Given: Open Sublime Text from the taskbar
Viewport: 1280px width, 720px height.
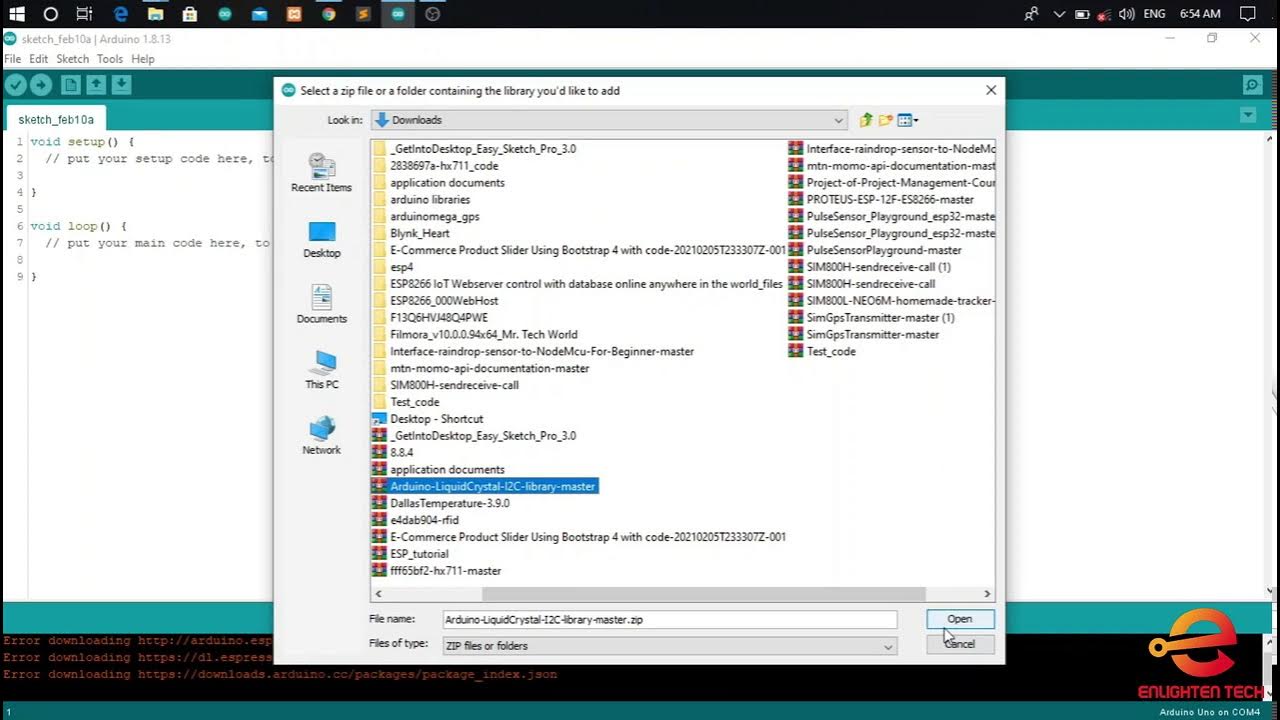Looking at the screenshot, I should 363,14.
